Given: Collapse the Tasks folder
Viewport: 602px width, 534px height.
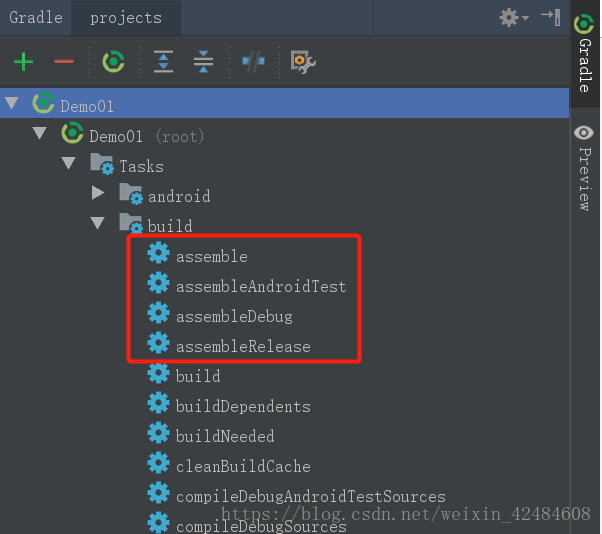Looking at the screenshot, I should click(69, 163).
